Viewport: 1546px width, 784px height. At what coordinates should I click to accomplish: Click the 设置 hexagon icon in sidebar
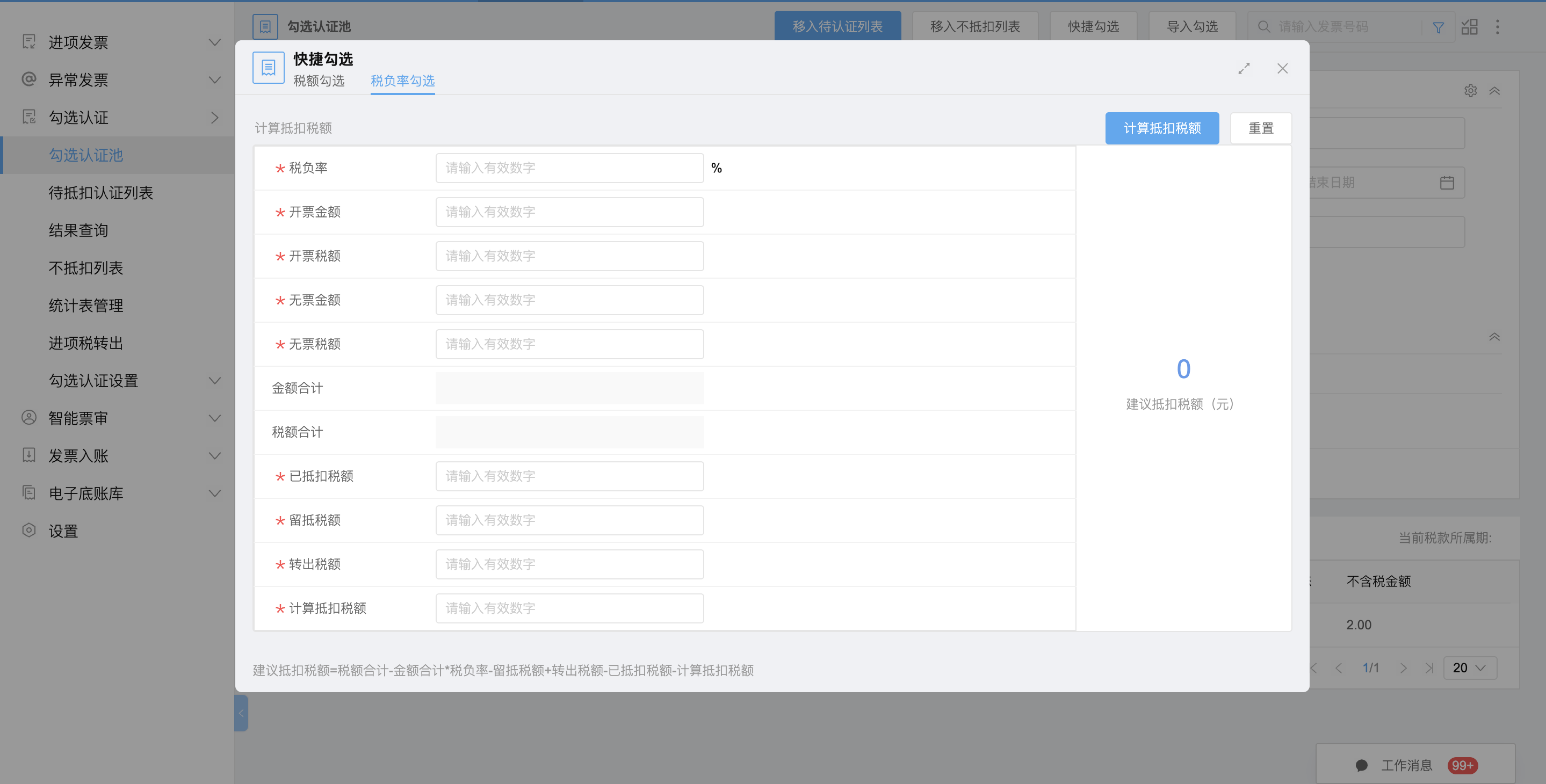(29, 530)
